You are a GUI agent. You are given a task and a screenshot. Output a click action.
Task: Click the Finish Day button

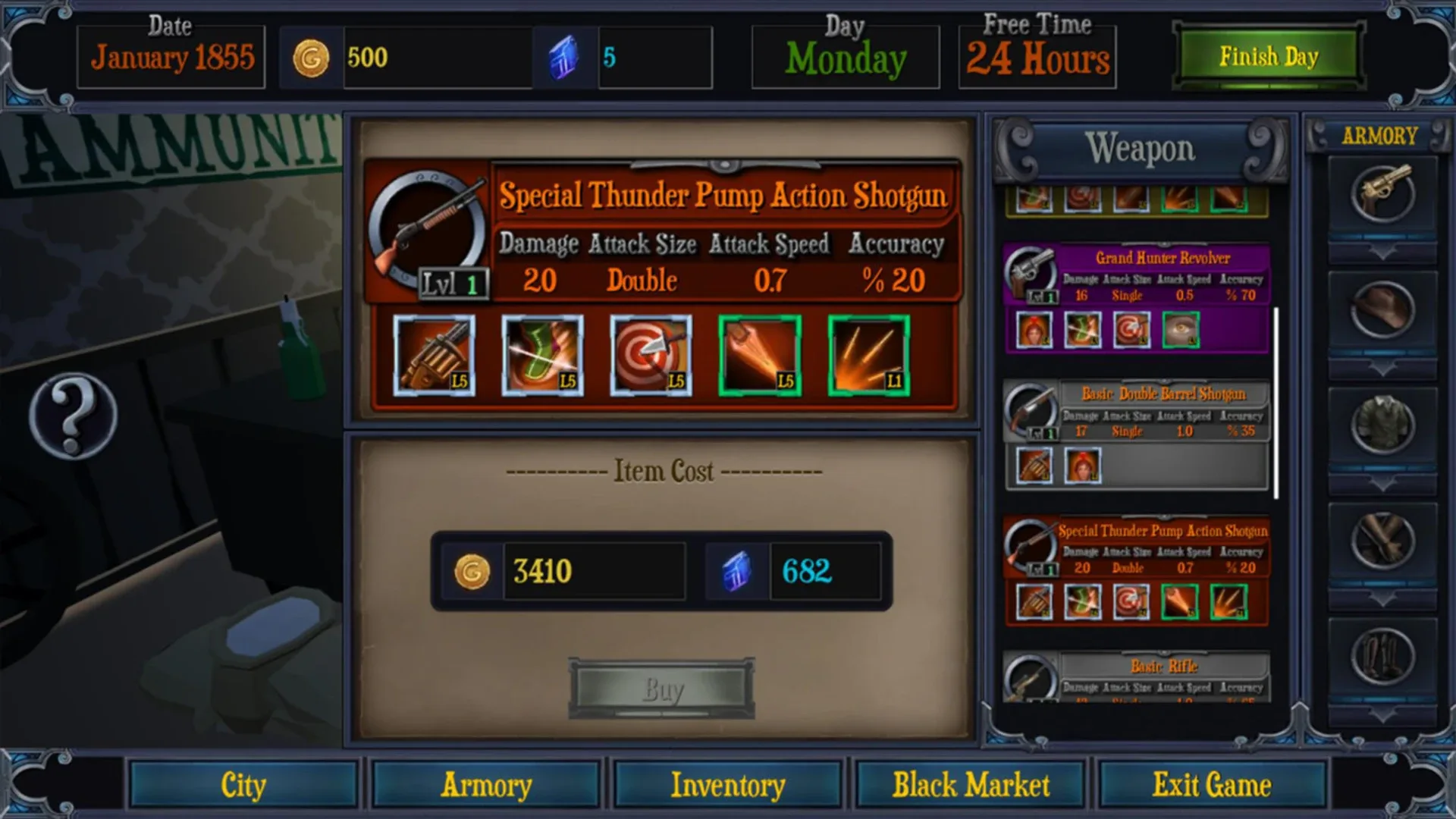(x=1269, y=57)
